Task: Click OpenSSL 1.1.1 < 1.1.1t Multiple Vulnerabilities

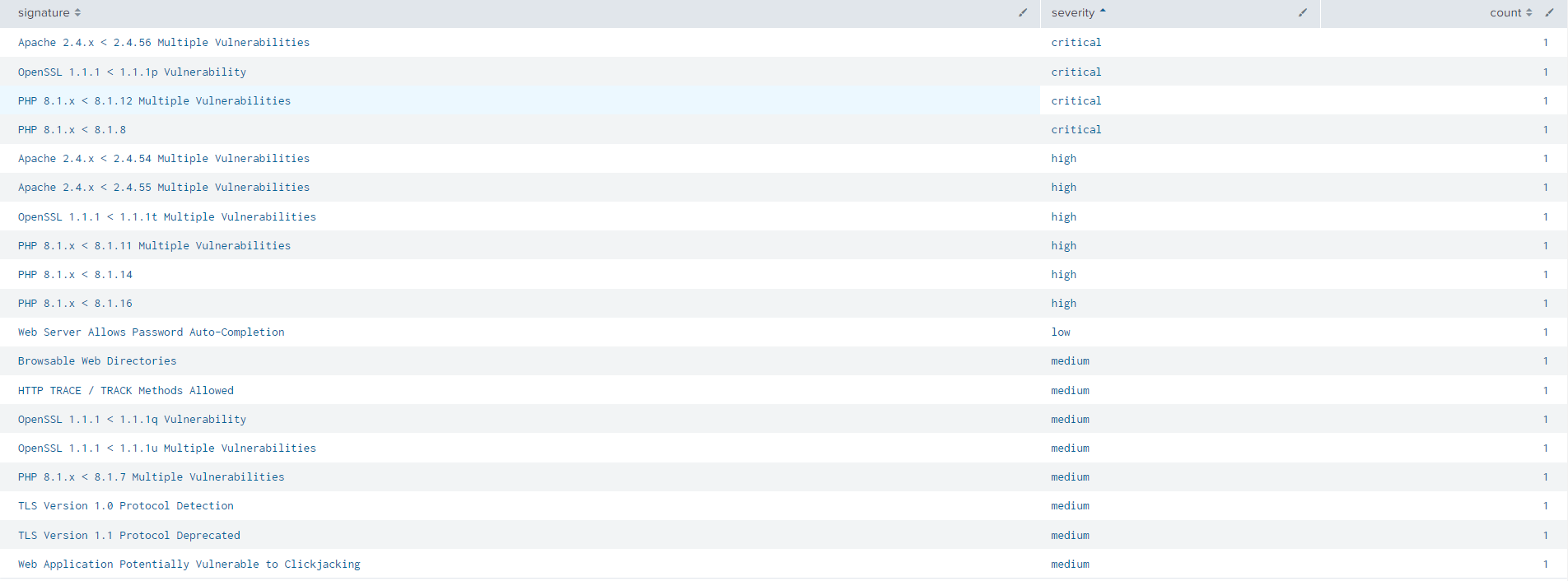Action: pyautogui.click(x=167, y=217)
